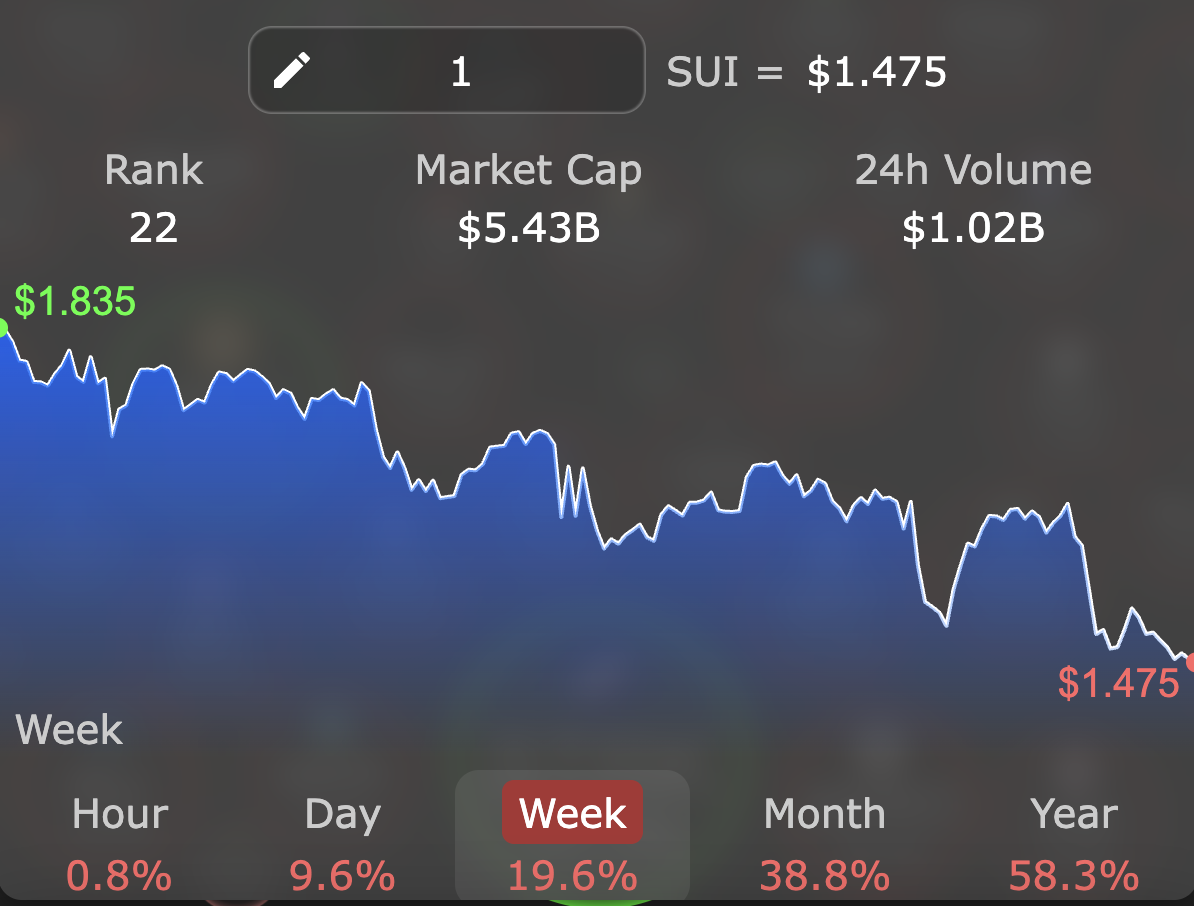Click the gray Week period label below the chart
The image size is (1194, 906).
click(x=70, y=731)
